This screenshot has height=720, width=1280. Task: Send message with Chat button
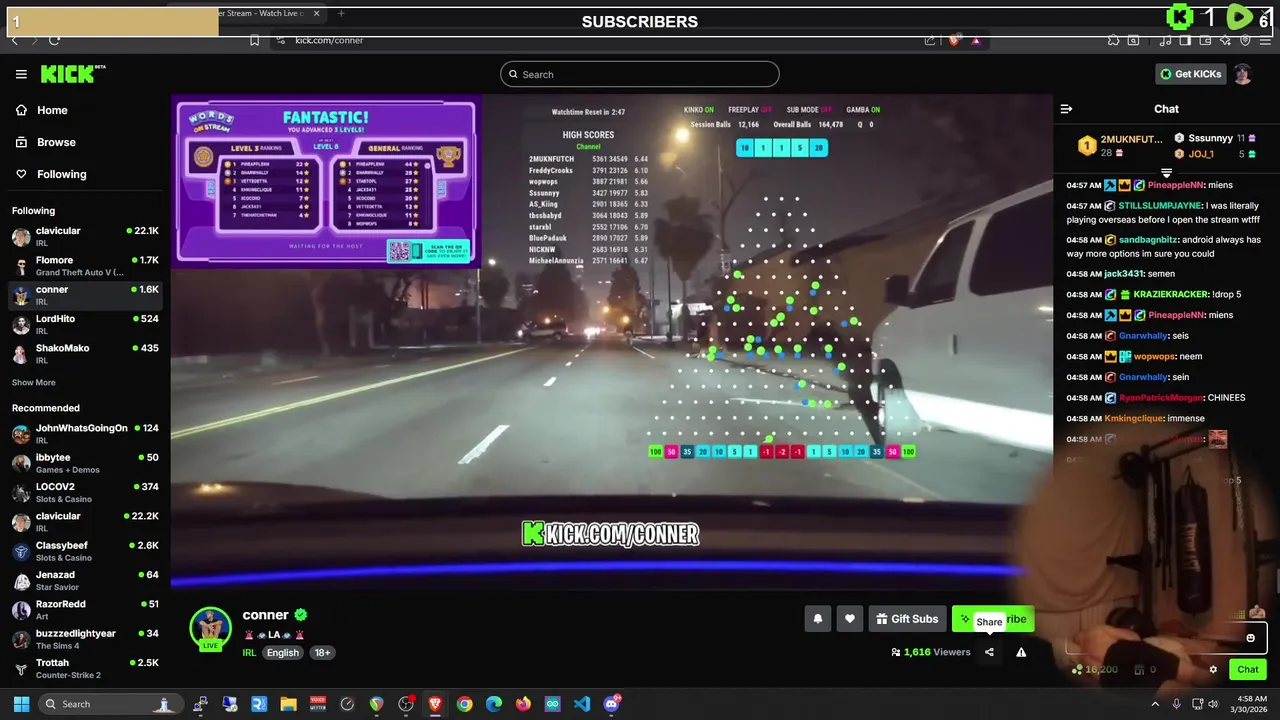tap(1248, 669)
